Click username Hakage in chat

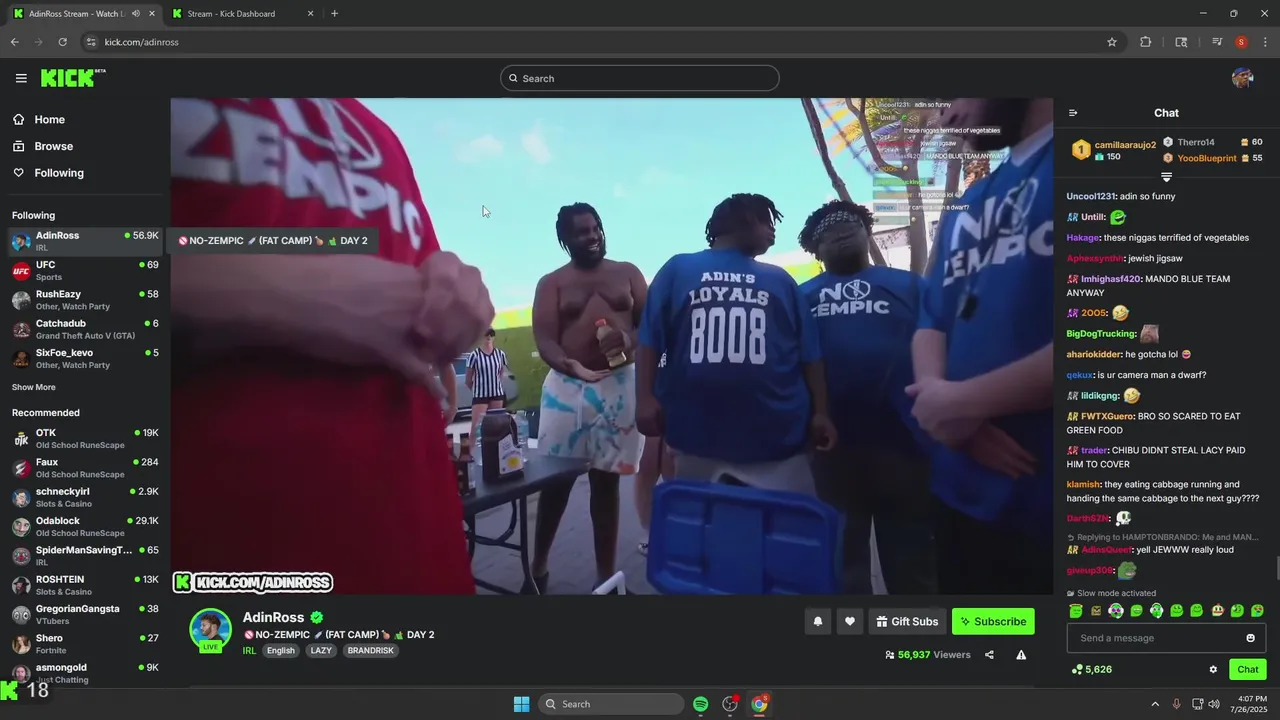tap(1082, 238)
